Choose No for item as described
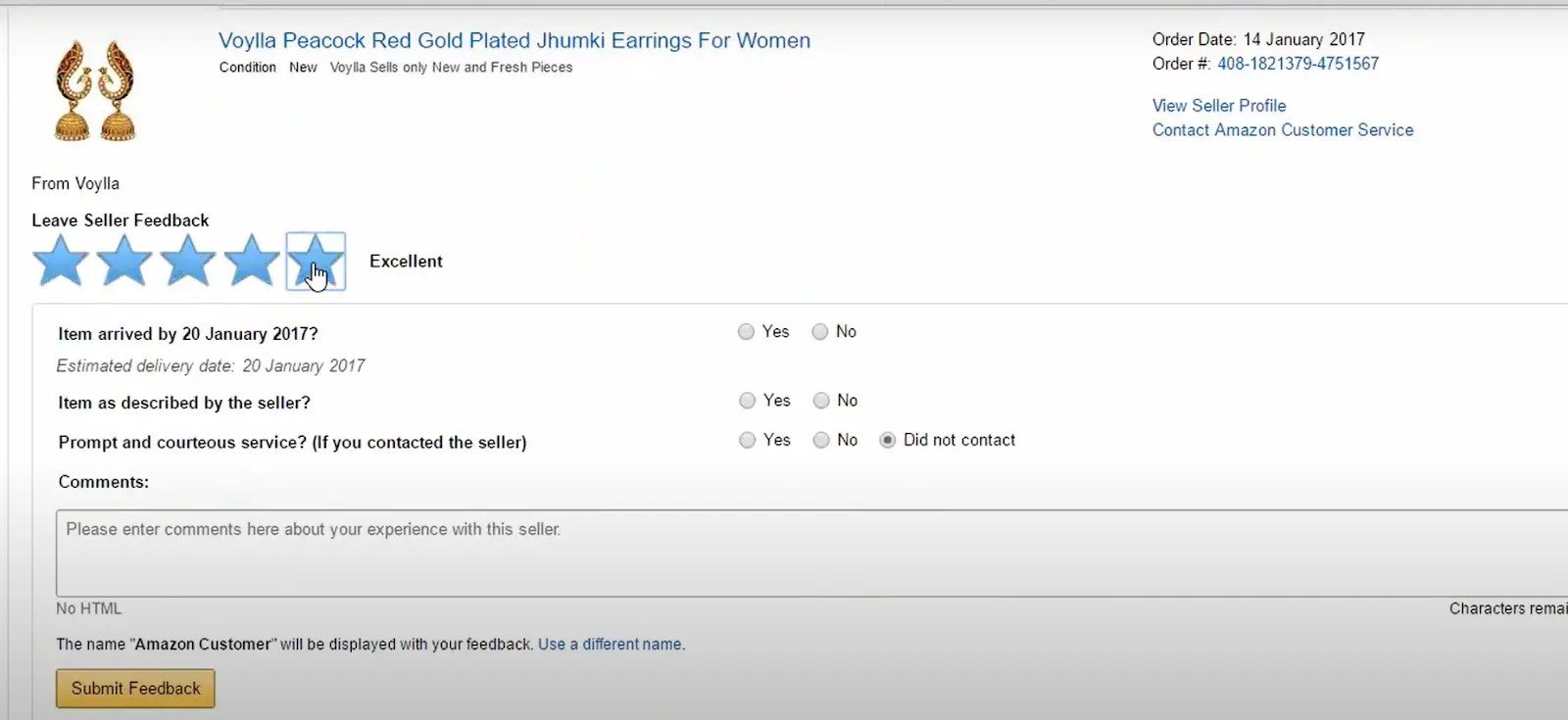Screen dimensions: 1568x720 coord(821,401)
